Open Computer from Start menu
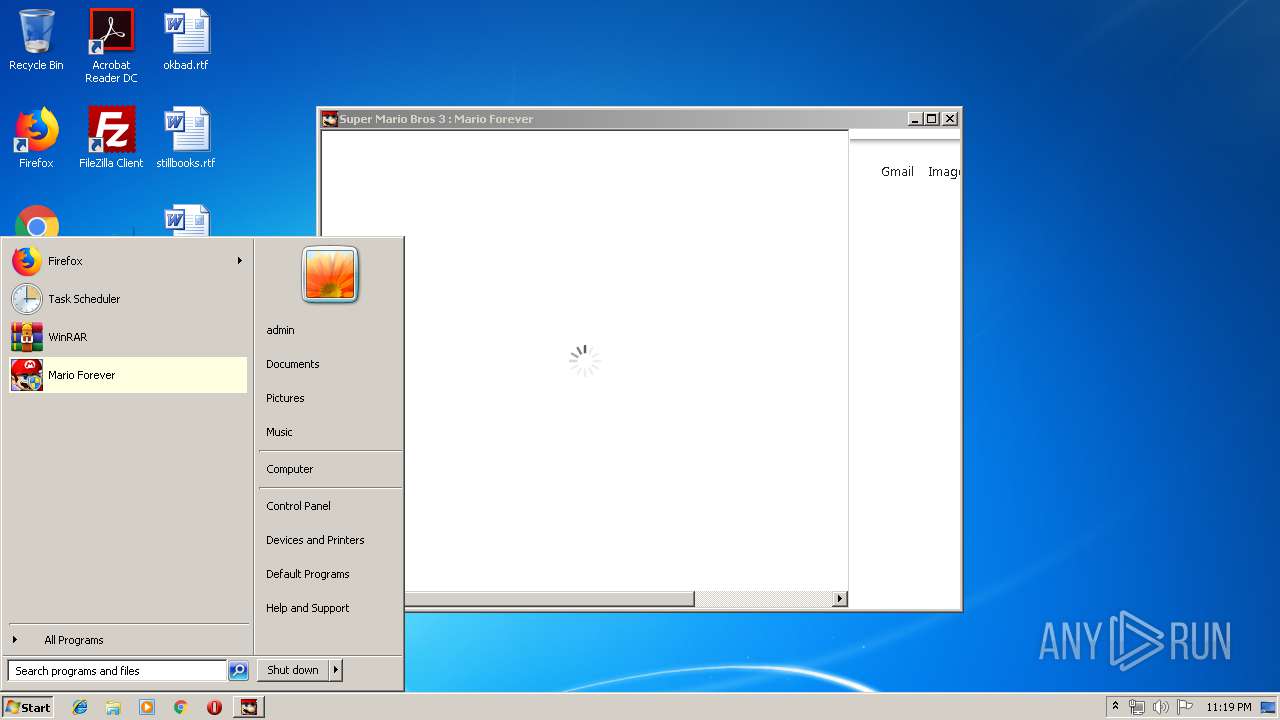The image size is (1280, 720). pyautogui.click(x=290, y=469)
